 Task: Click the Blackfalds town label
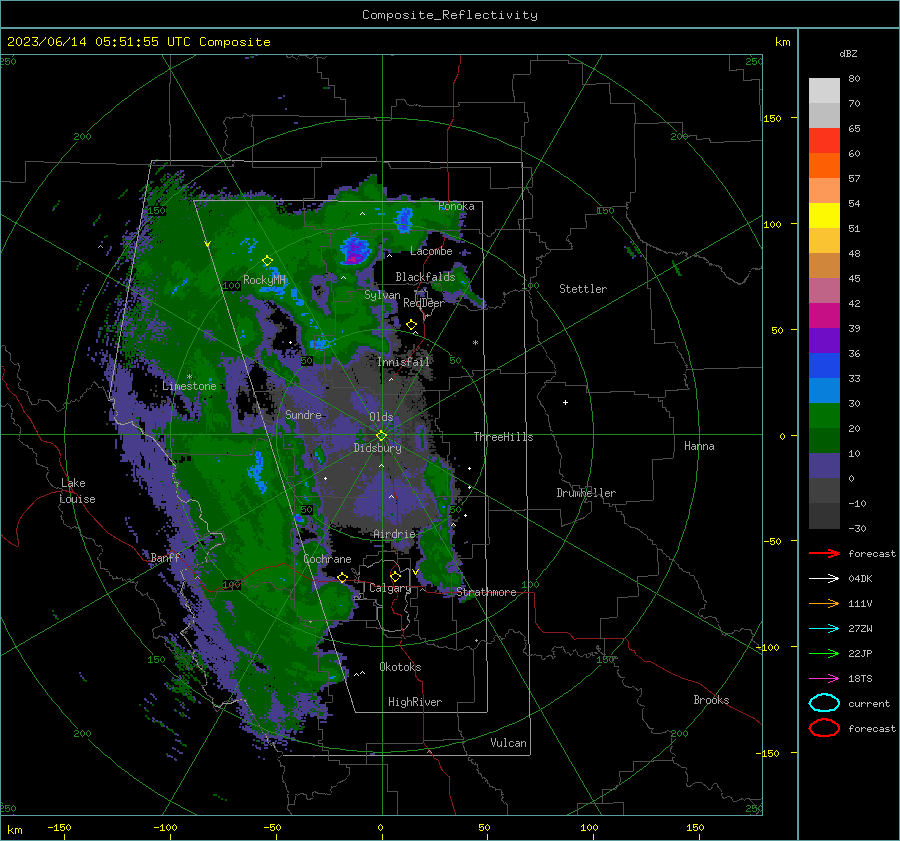[425, 277]
